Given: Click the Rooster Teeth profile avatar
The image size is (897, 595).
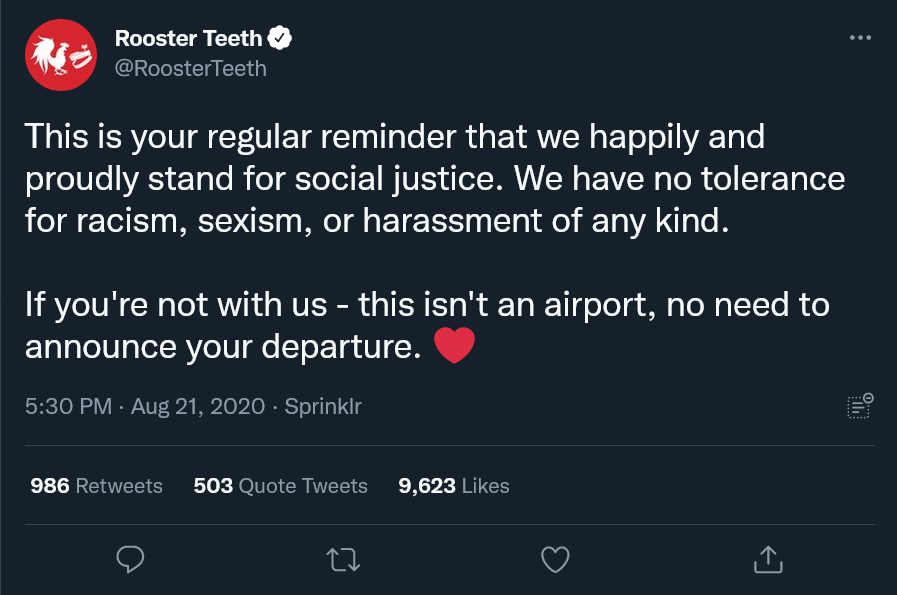Looking at the screenshot, I should click(61, 55).
